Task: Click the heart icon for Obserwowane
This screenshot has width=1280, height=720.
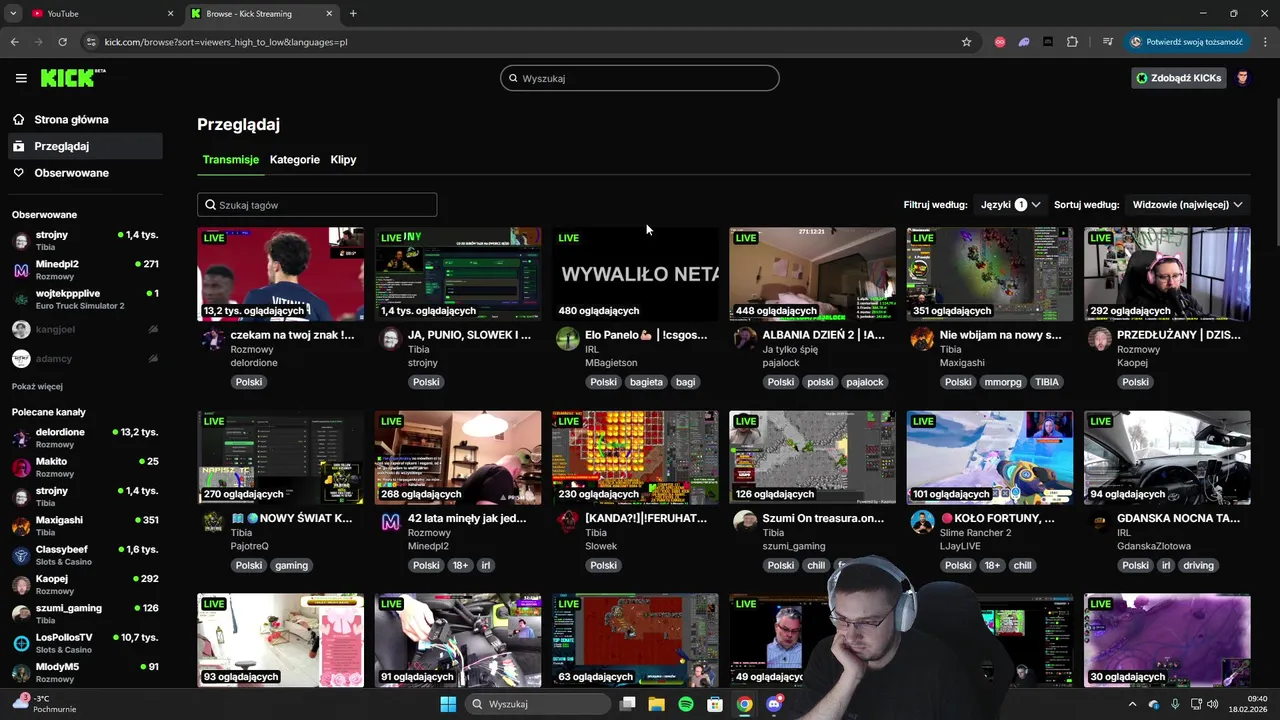Action: [x=19, y=173]
